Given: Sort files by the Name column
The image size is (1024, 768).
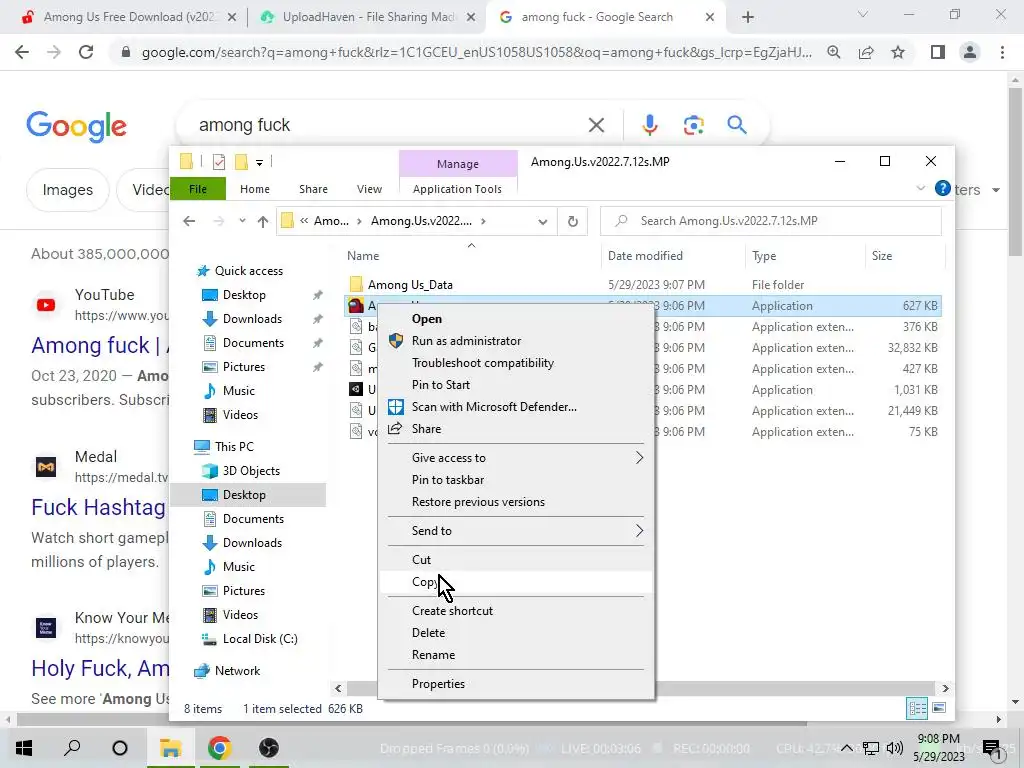Looking at the screenshot, I should (472, 256).
